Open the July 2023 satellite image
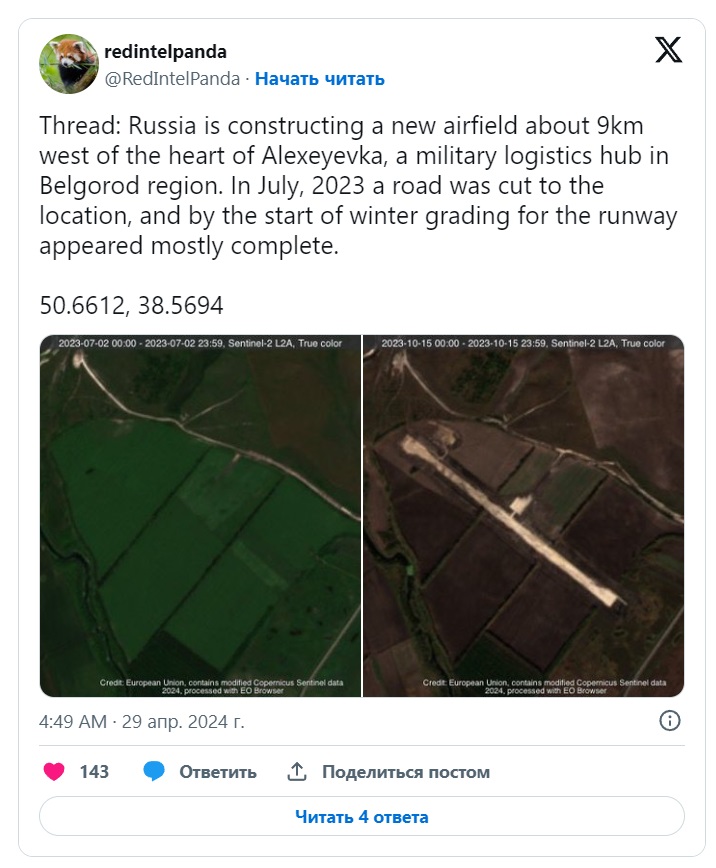The height and width of the screenshot is (868, 716). pyautogui.click(x=200, y=516)
